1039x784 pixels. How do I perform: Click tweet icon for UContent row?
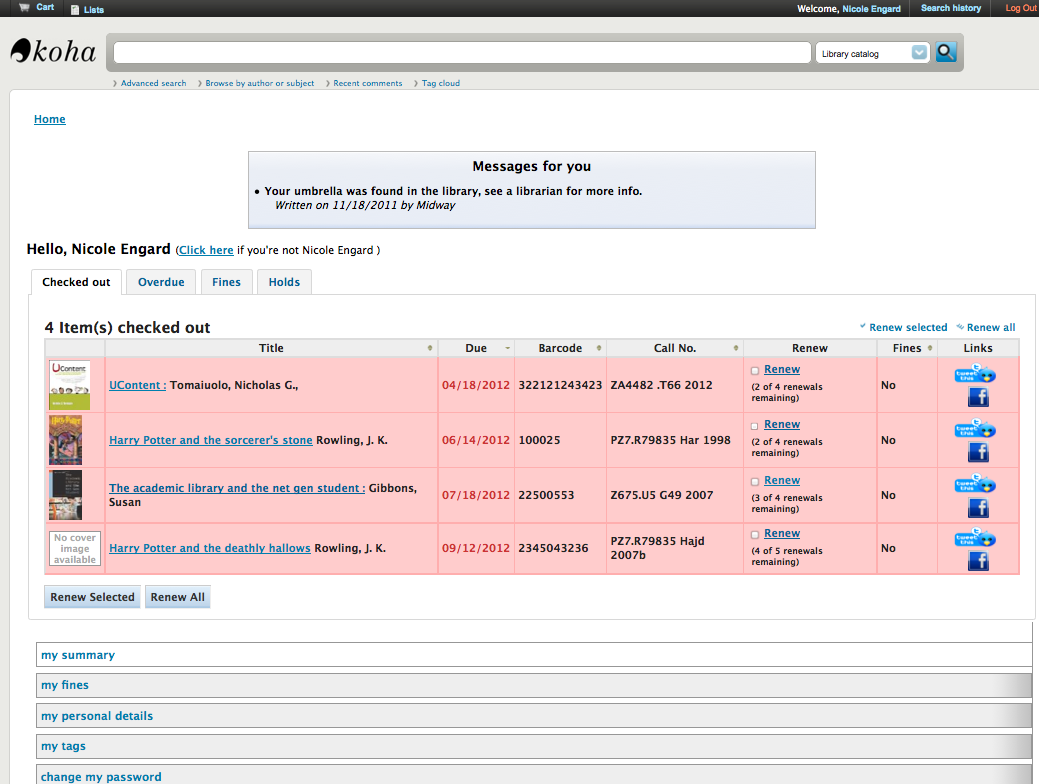975,376
